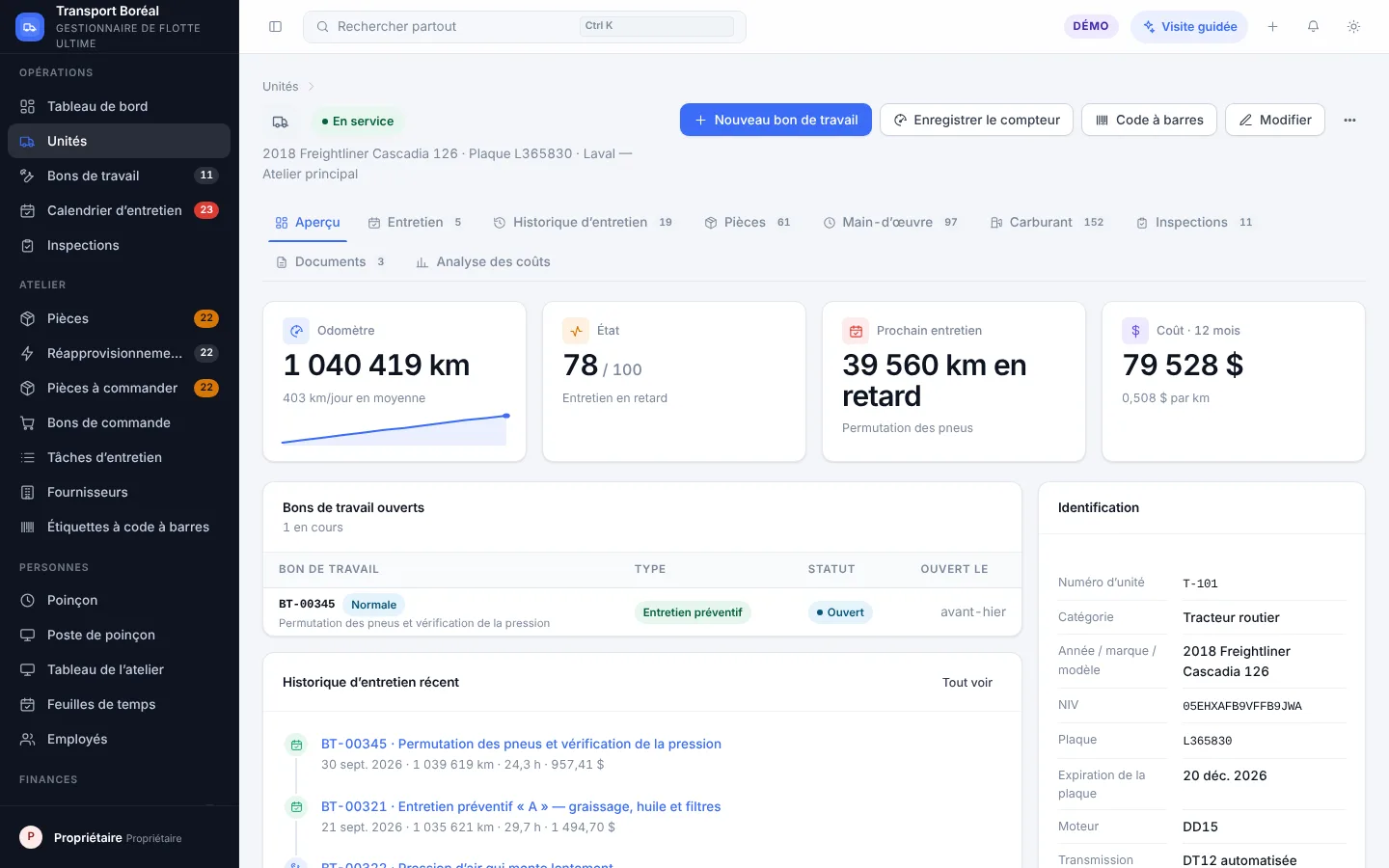Toggle the sidebar collapse icon

coord(275,27)
